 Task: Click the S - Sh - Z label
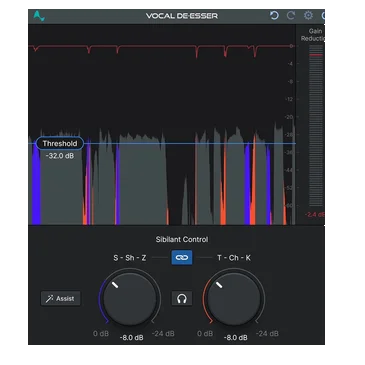coord(130,258)
